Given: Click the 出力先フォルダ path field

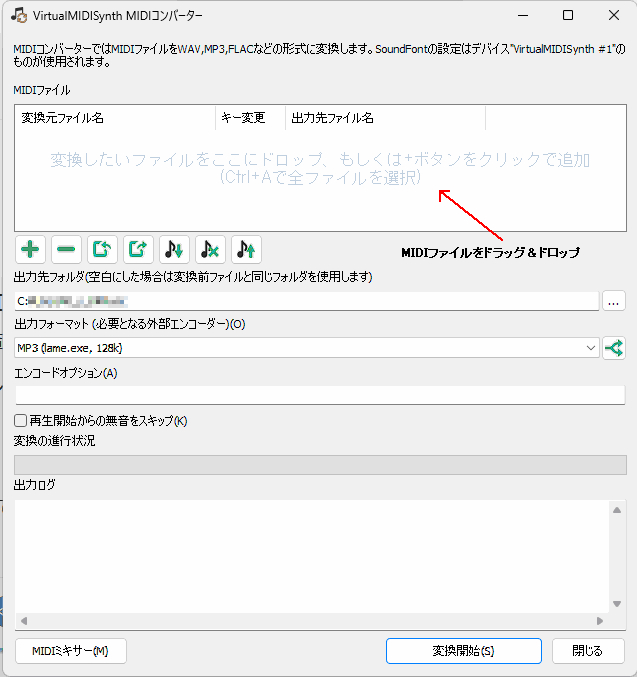Looking at the screenshot, I should point(307,301).
